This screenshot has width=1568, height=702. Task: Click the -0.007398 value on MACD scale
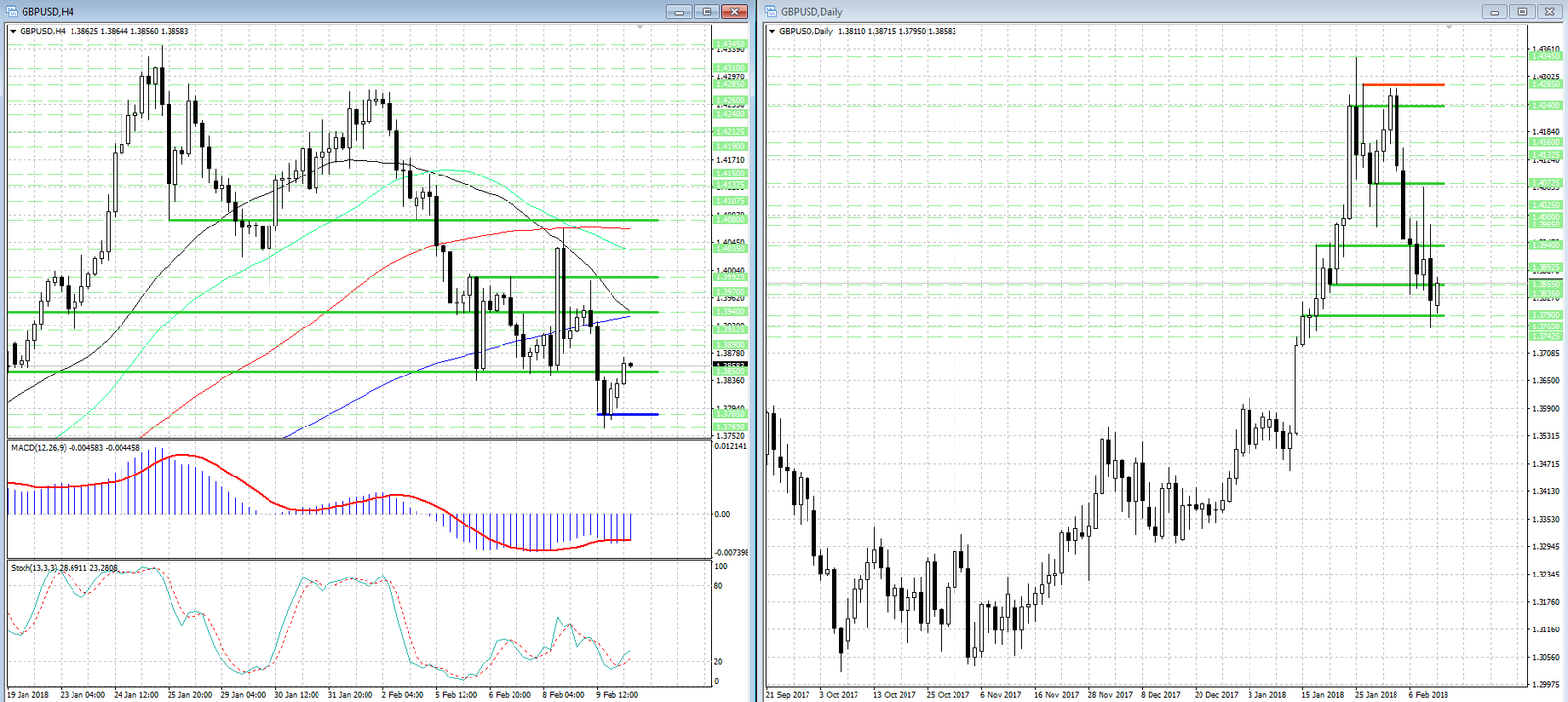(731, 552)
